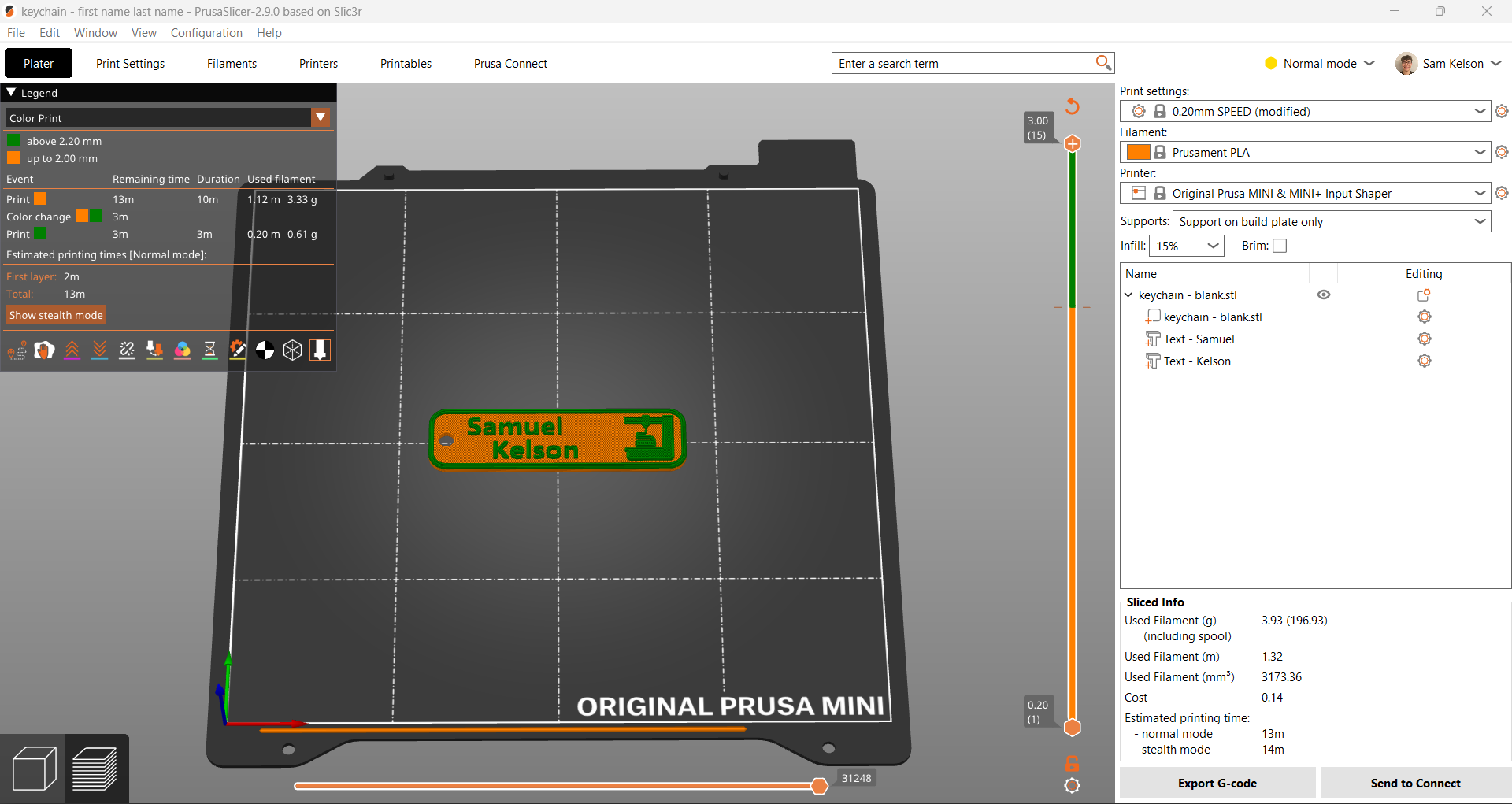1512x804 pixels.
Task: Switch to Printers tab
Action: pos(318,64)
